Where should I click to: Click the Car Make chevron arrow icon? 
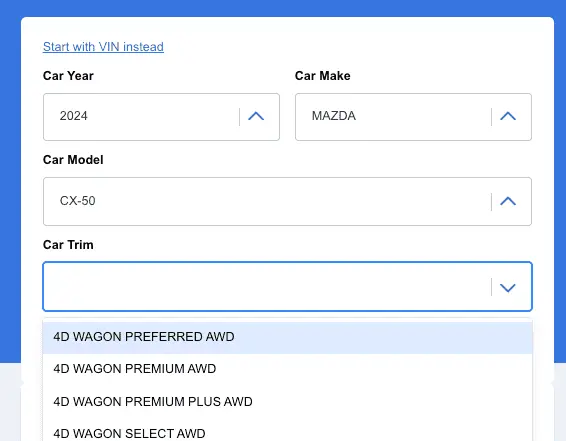(508, 116)
